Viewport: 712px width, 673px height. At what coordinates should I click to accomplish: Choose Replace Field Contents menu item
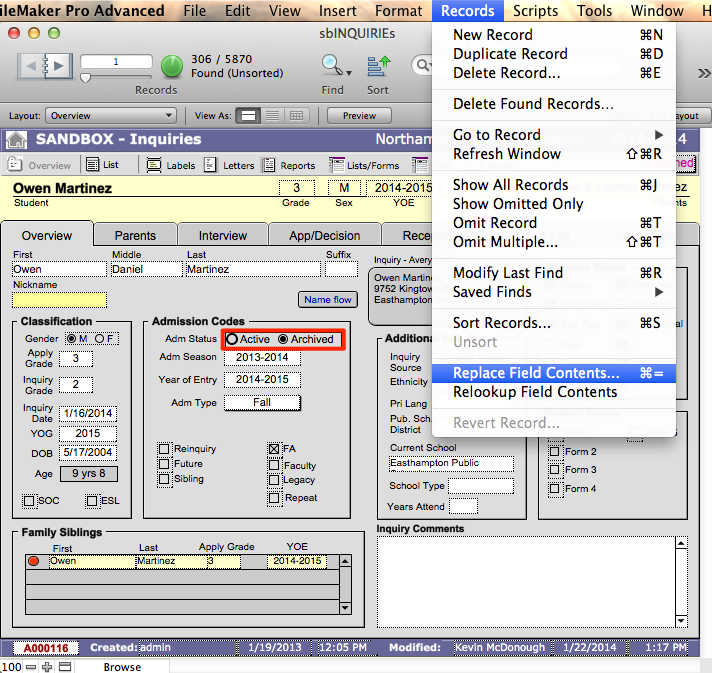pyautogui.click(x=536, y=373)
